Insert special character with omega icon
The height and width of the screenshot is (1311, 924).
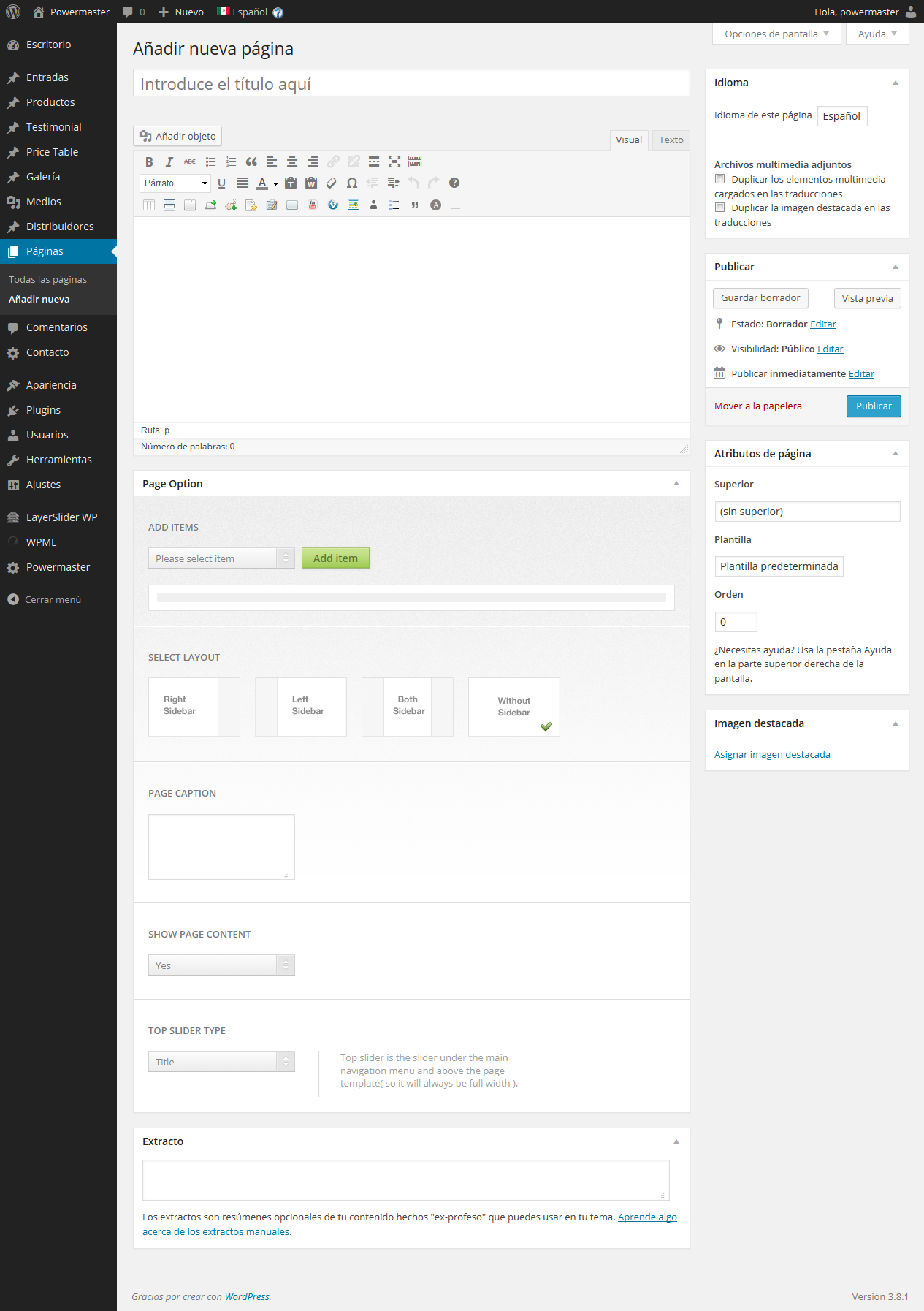(352, 183)
